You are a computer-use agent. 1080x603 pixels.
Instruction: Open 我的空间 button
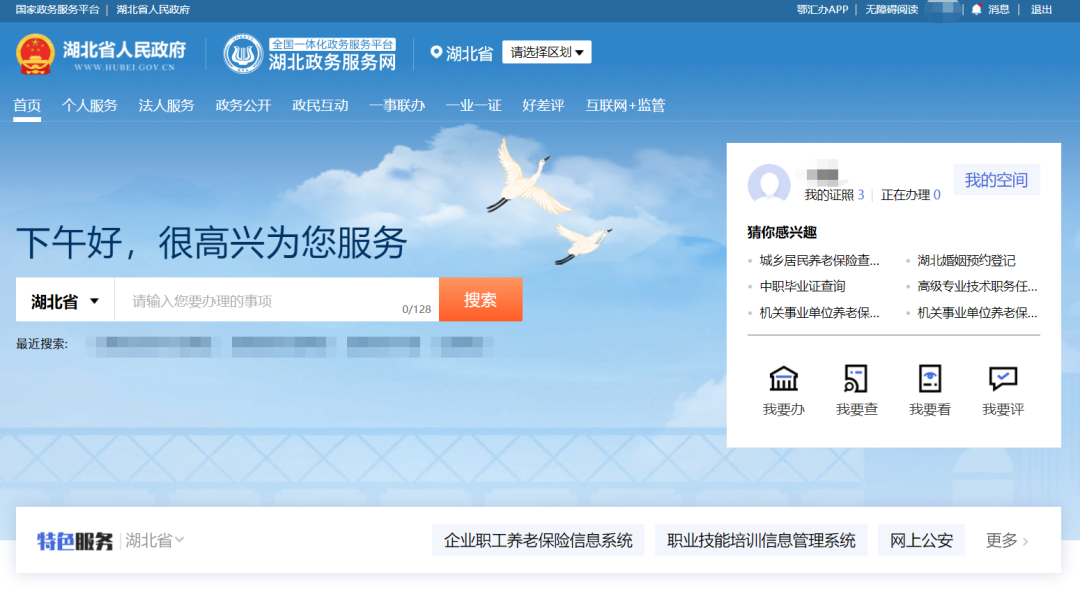coord(996,180)
